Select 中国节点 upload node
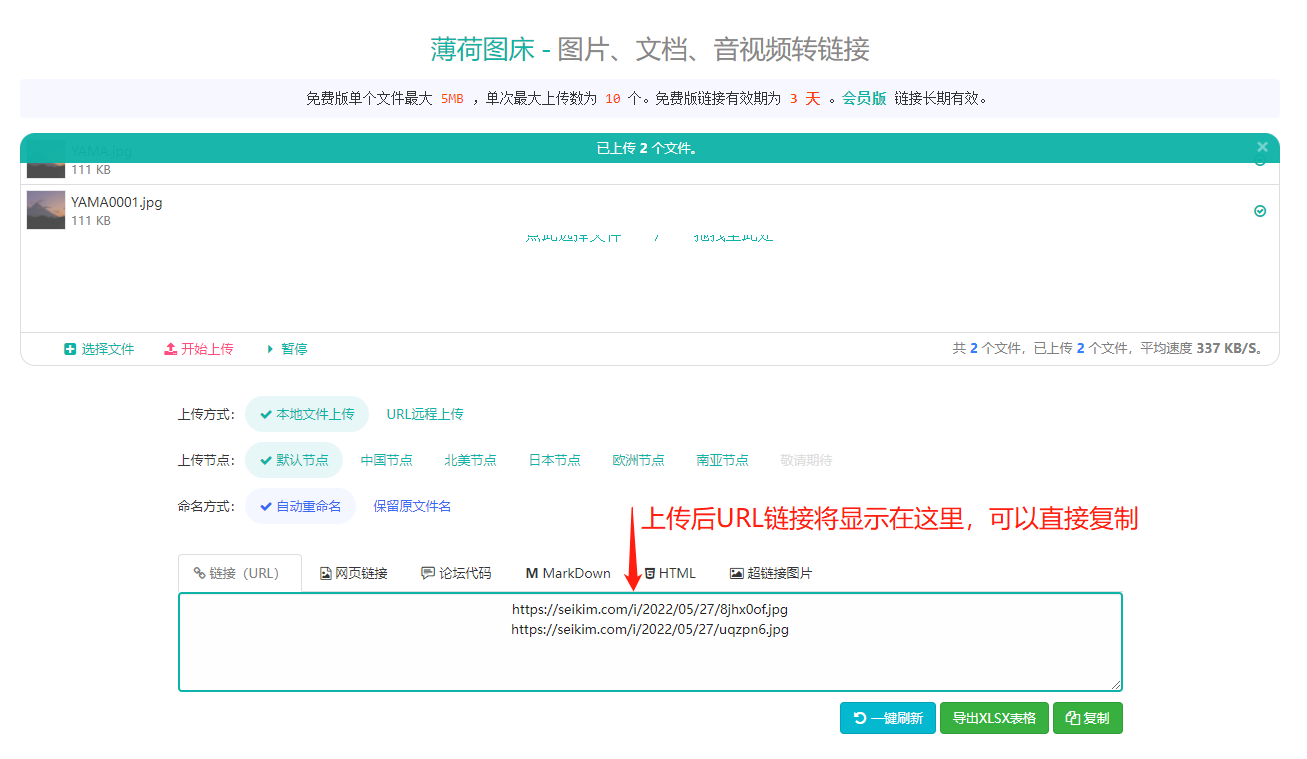The width and height of the screenshot is (1307, 759). point(386,460)
